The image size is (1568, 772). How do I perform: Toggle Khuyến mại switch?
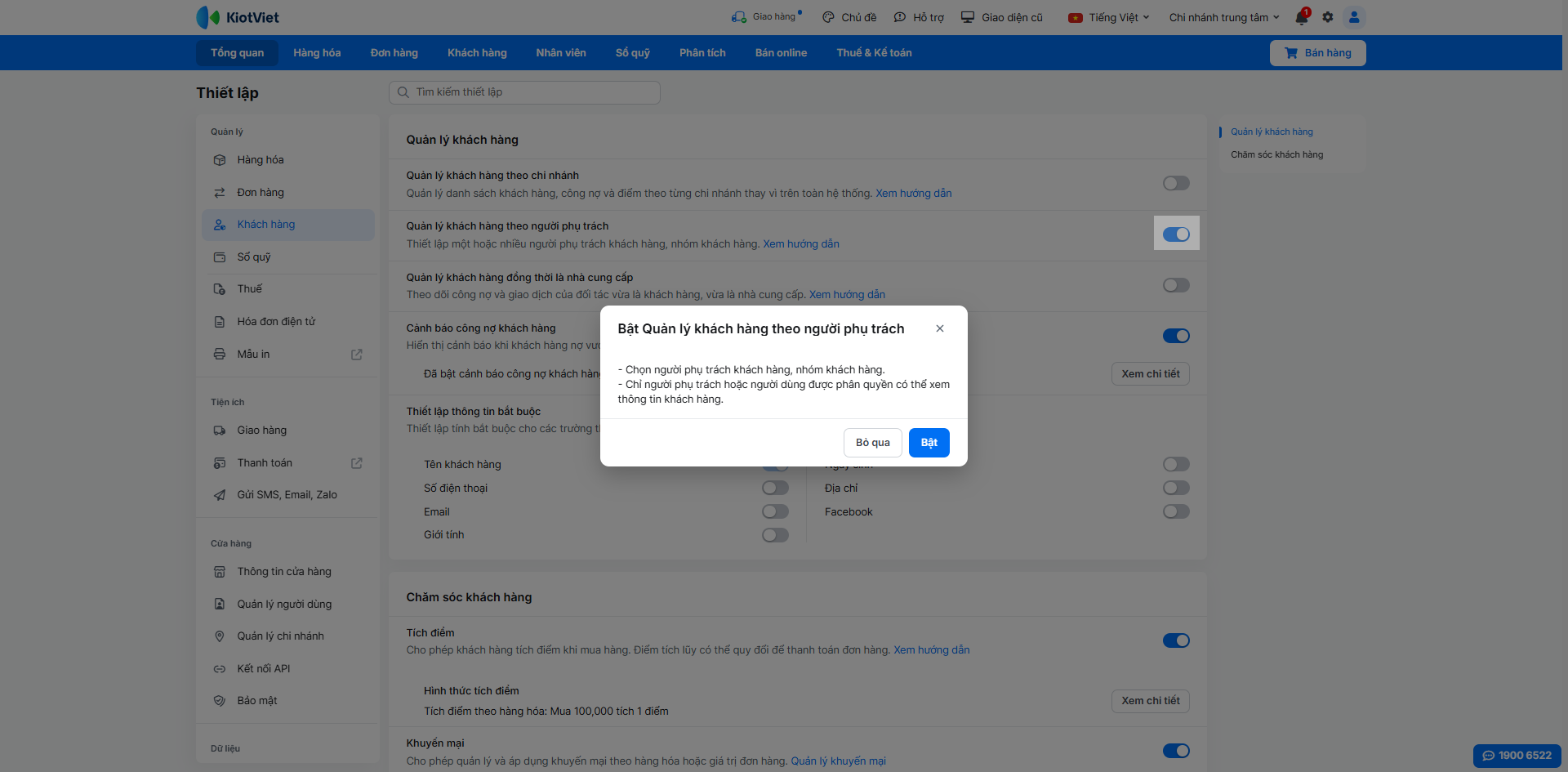[x=1176, y=751]
